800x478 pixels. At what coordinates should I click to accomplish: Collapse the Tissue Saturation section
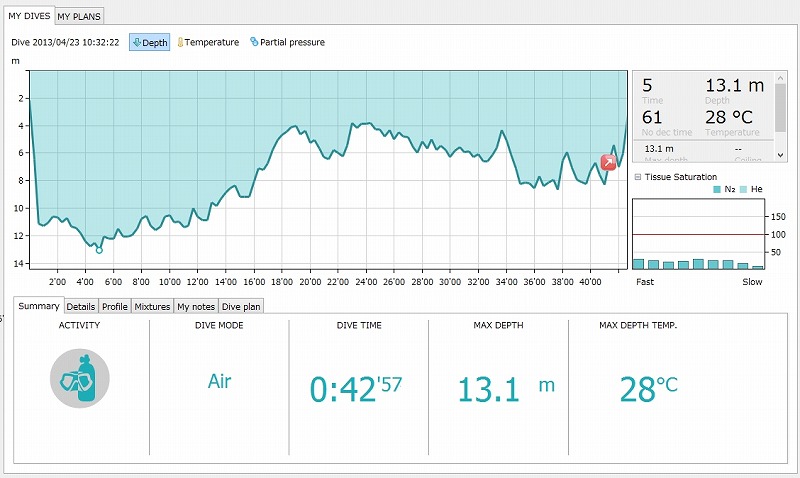[638, 177]
